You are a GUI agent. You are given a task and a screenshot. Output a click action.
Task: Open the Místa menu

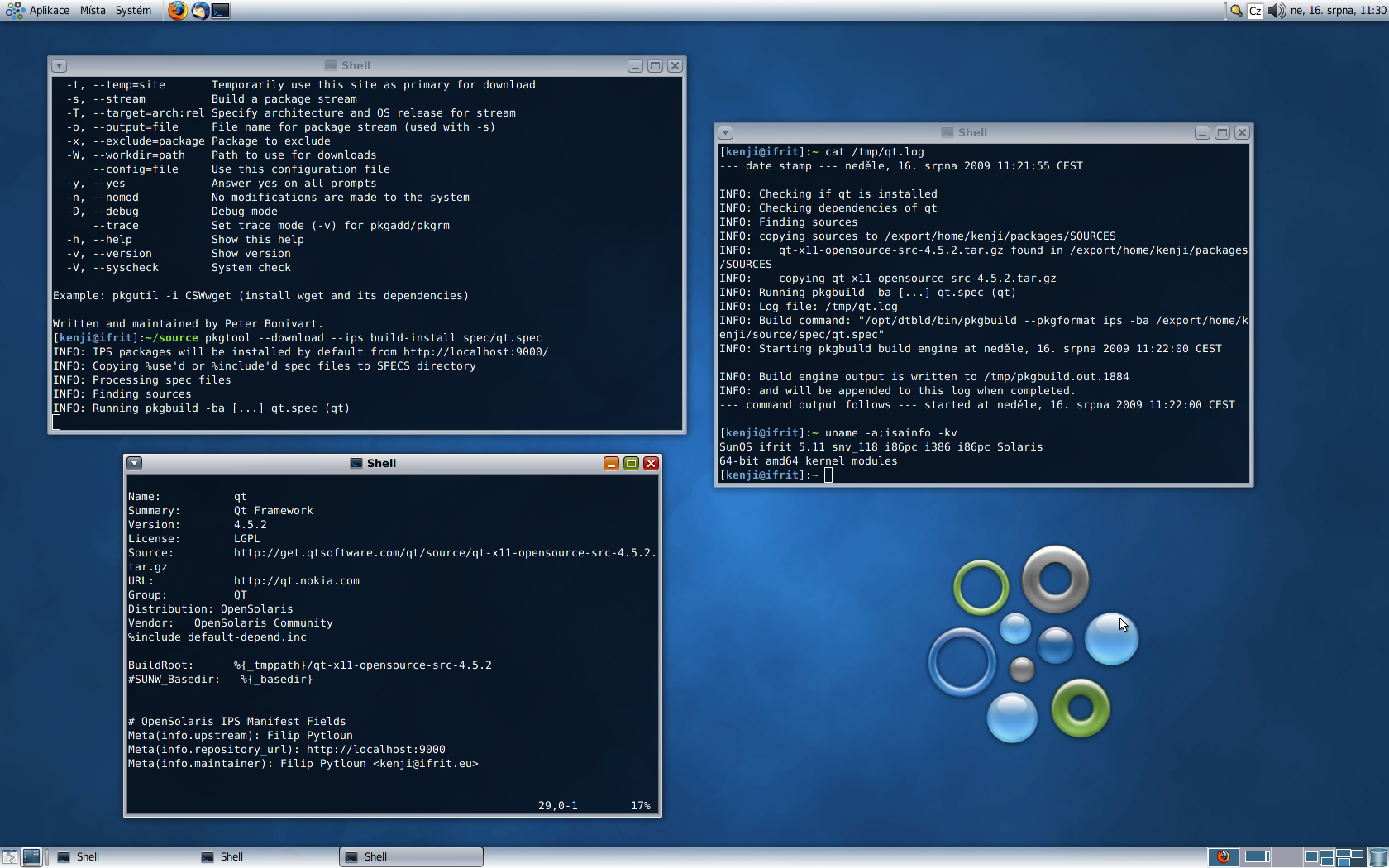(x=93, y=11)
